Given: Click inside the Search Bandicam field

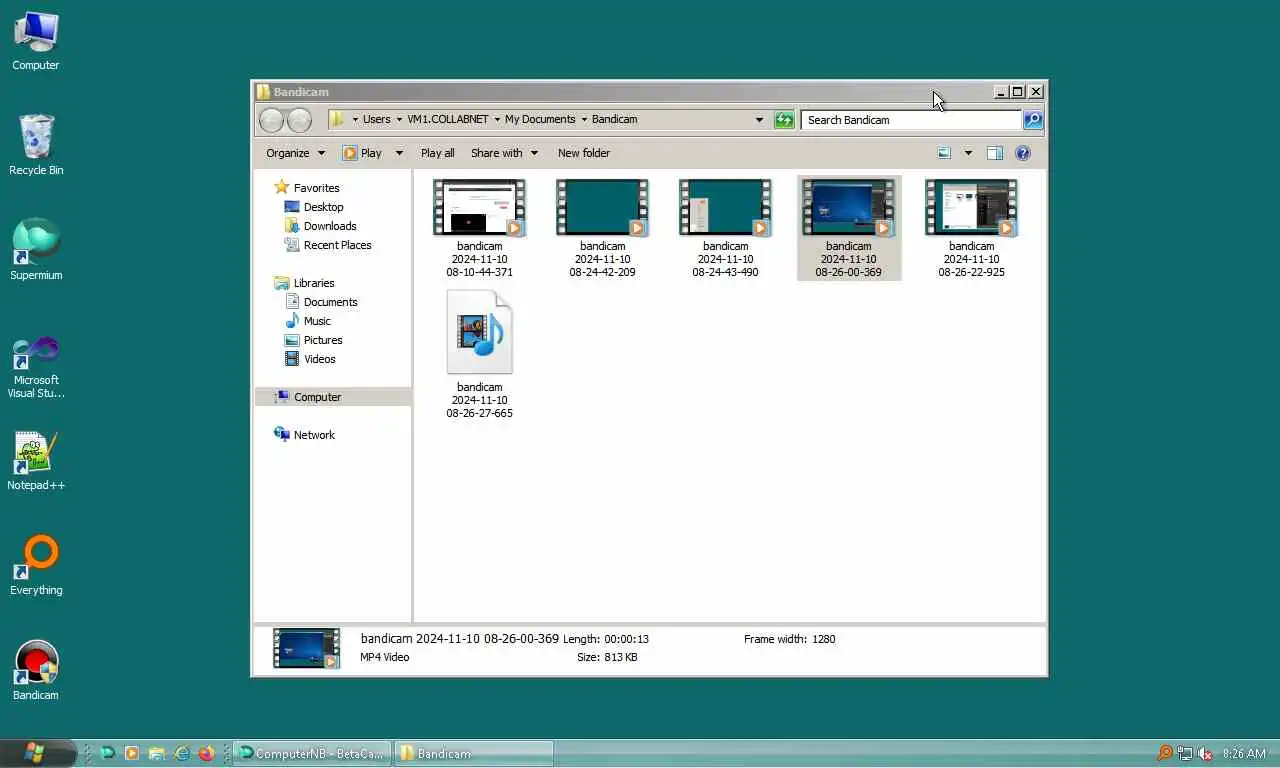Looking at the screenshot, I should point(911,120).
